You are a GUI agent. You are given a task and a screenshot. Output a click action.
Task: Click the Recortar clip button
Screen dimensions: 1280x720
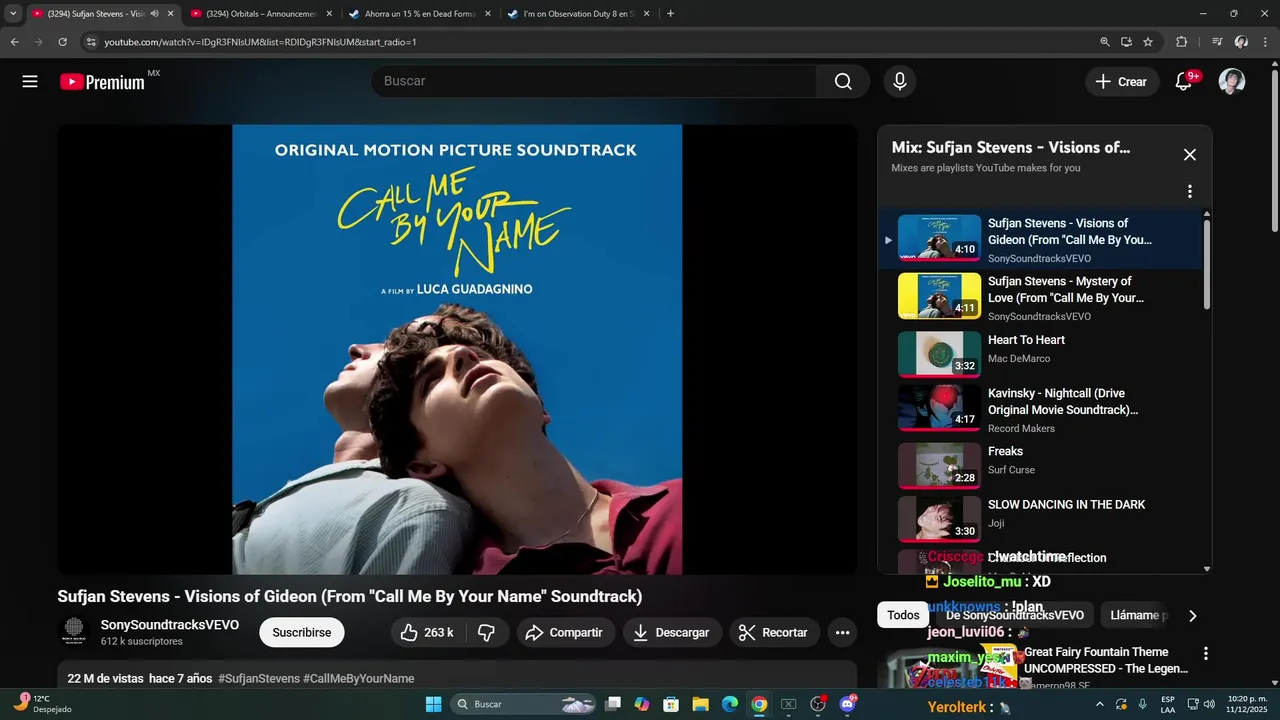pyautogui.click(x=774, y=632)
